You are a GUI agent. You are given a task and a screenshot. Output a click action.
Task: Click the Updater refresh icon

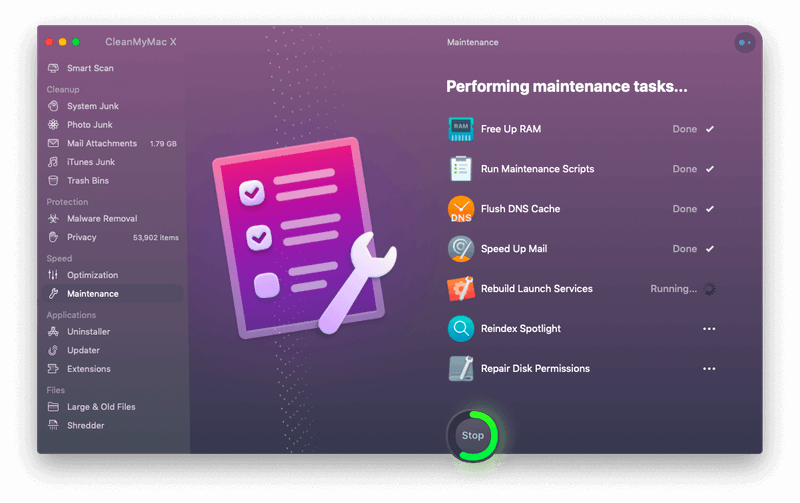53,350
